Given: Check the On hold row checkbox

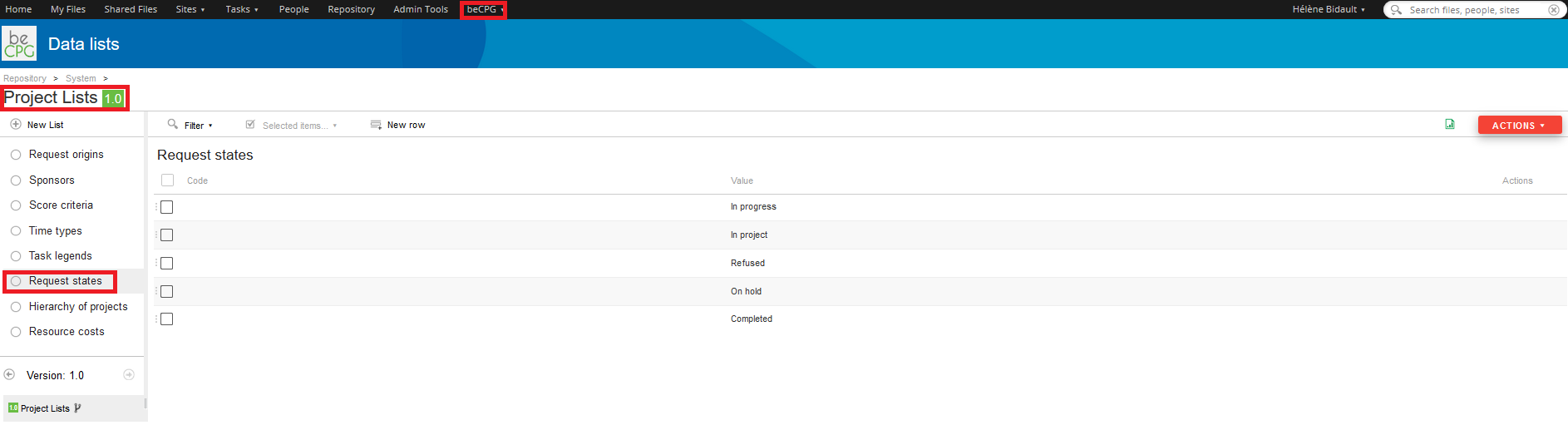Looking at the screenshot, I should pos(167,292).
